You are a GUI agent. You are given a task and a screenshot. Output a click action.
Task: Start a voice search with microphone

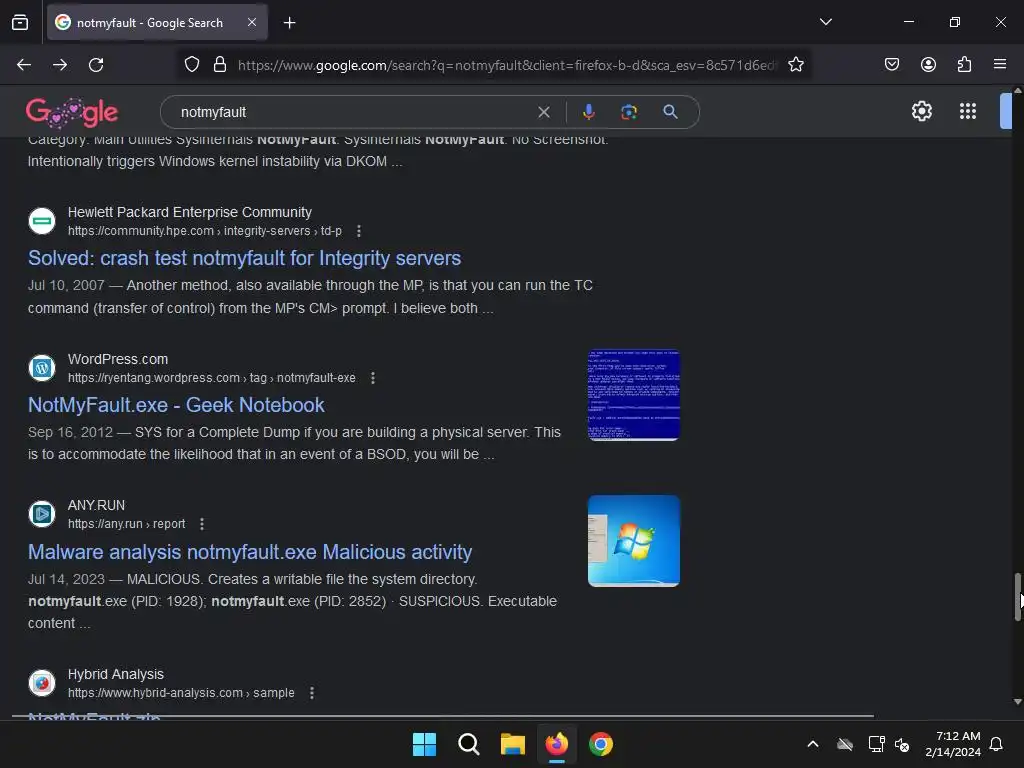point(588,112)
